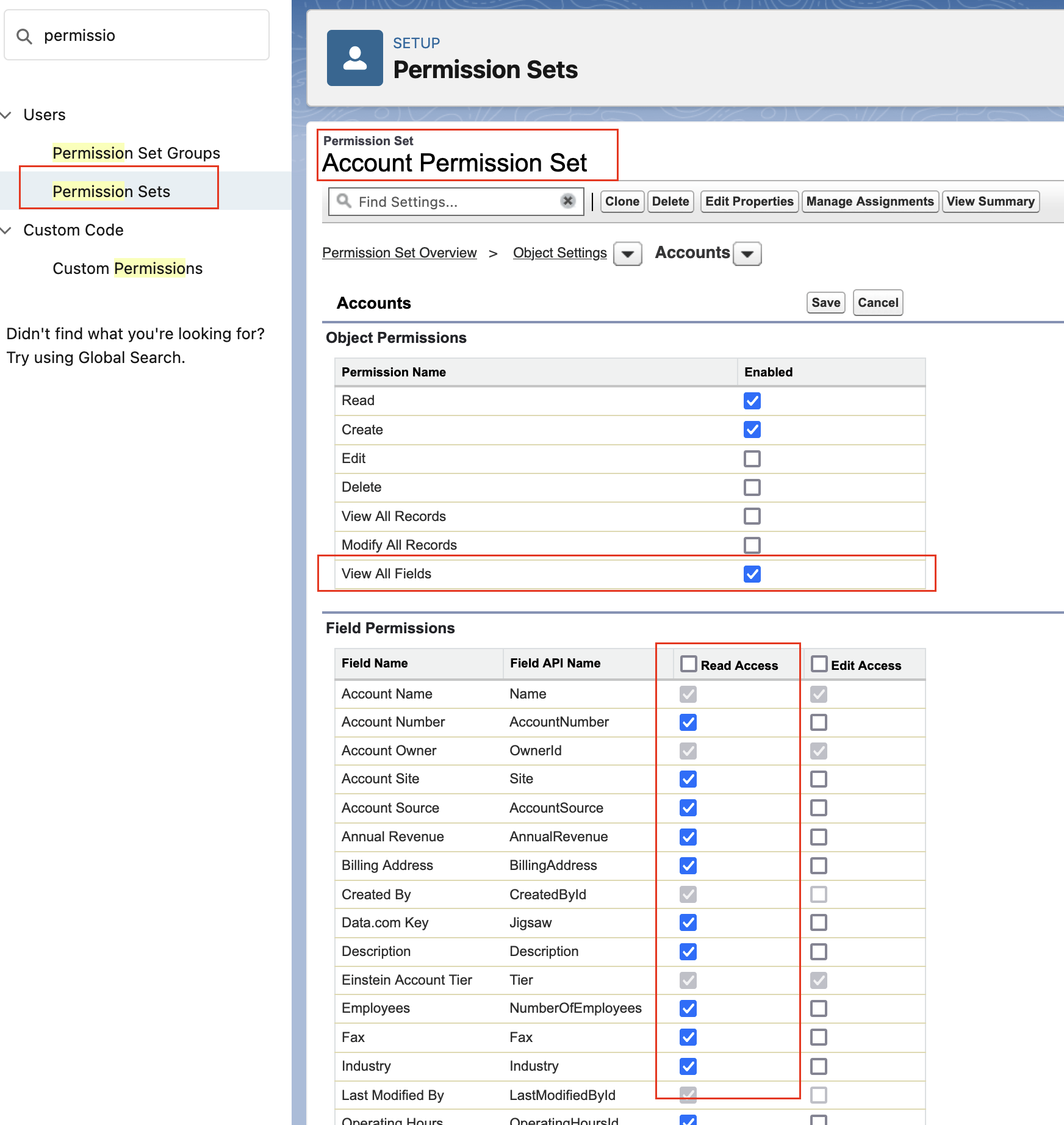1064x1125 pixels.
Task: Enable Edit Access for Annual Revenue field
Action: pyautogui.click(x=818, y=836)
